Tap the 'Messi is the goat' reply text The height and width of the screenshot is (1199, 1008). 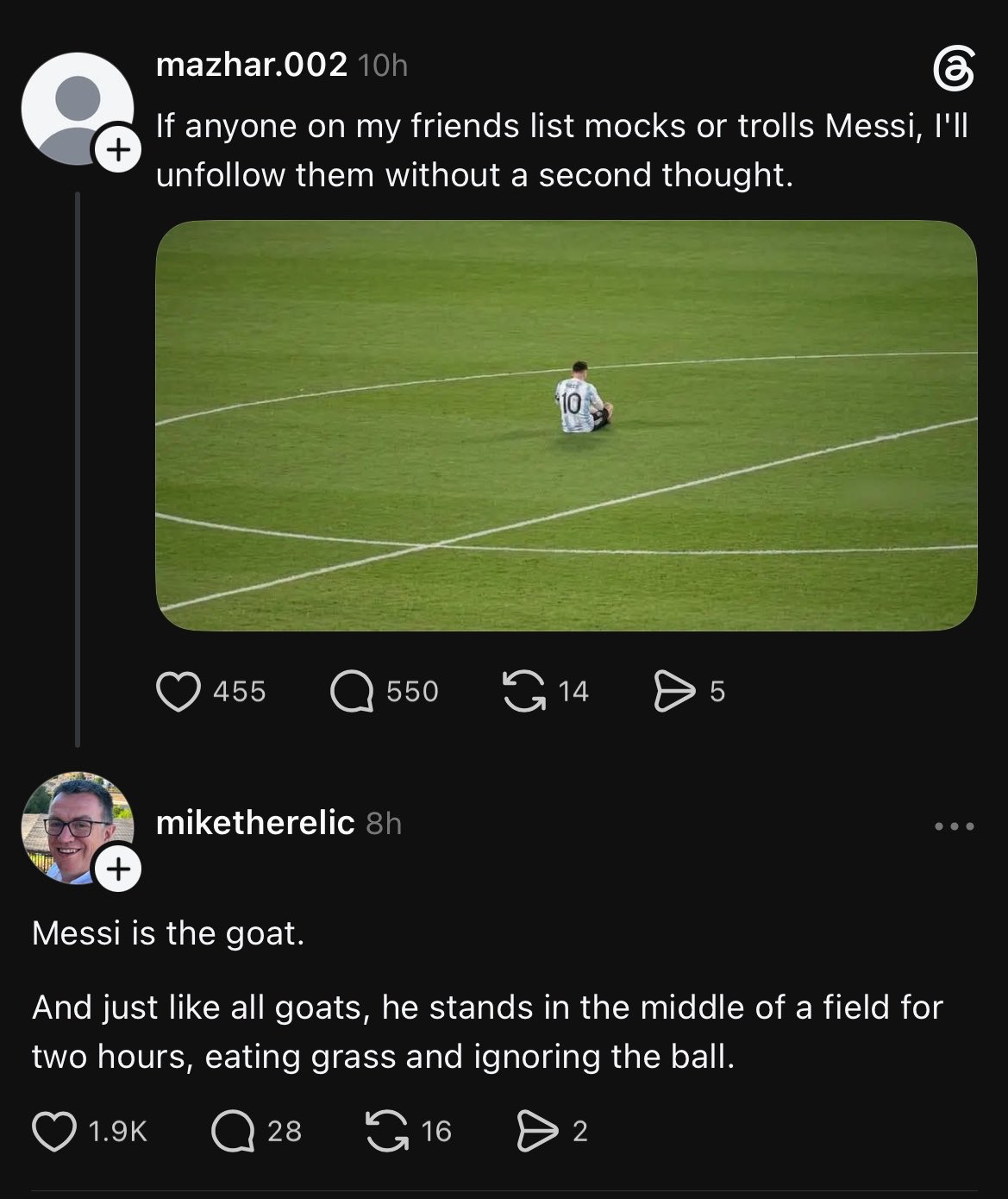[x=168, y=933]
